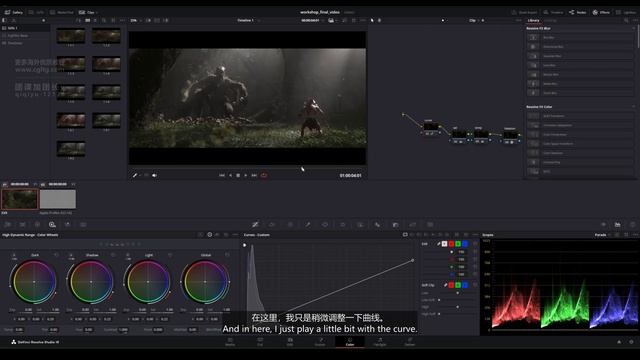Toggle the Timeline panel button
Viewport: 640px width, 360px height.
point(553,12)
